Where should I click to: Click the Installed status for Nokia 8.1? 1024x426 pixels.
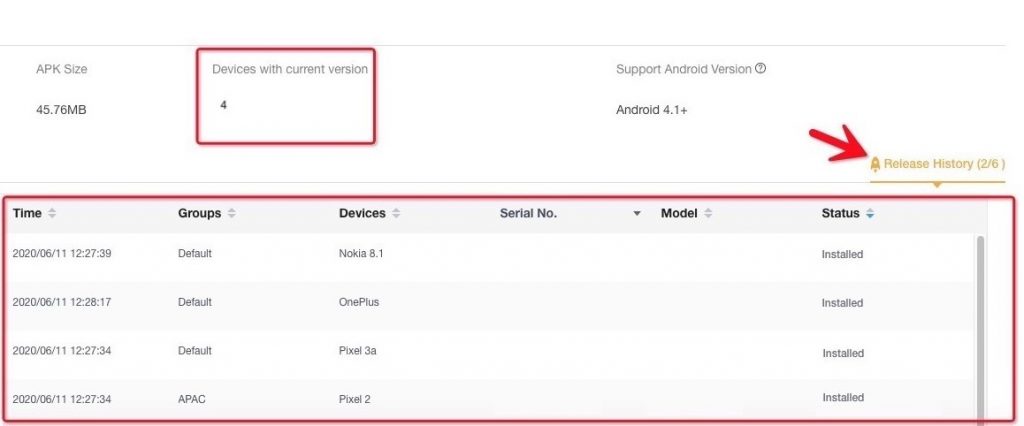tap(842, 254)
